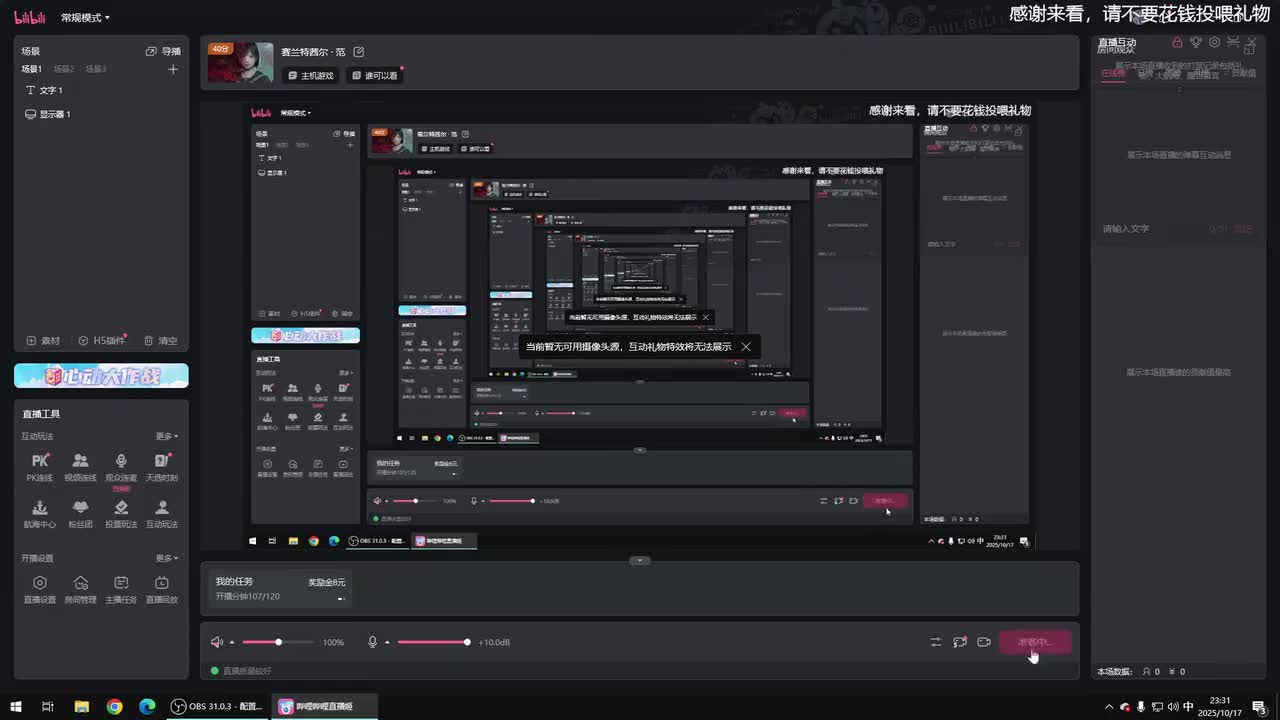The height and width of the screenshot is (720, 1280).
Task: Click the screen share icon in bottom bar
Action: click(960, 642)
